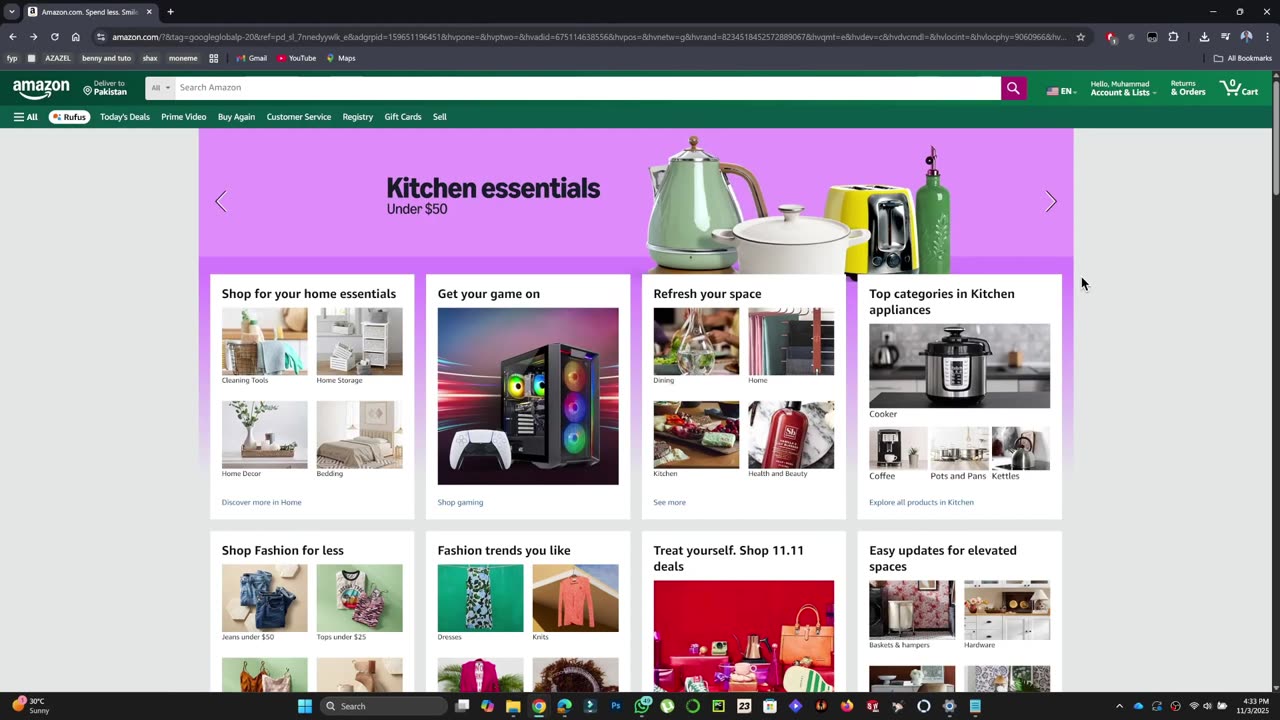The width and height of the screenshot is (1280, 720).
Task: Bookmark this page with star icon
Action: tap(1080, 37)
